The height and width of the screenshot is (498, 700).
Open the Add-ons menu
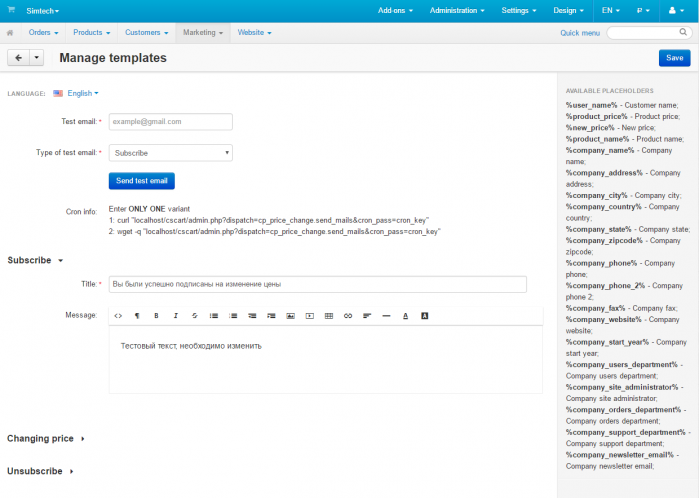coord(395,10)
